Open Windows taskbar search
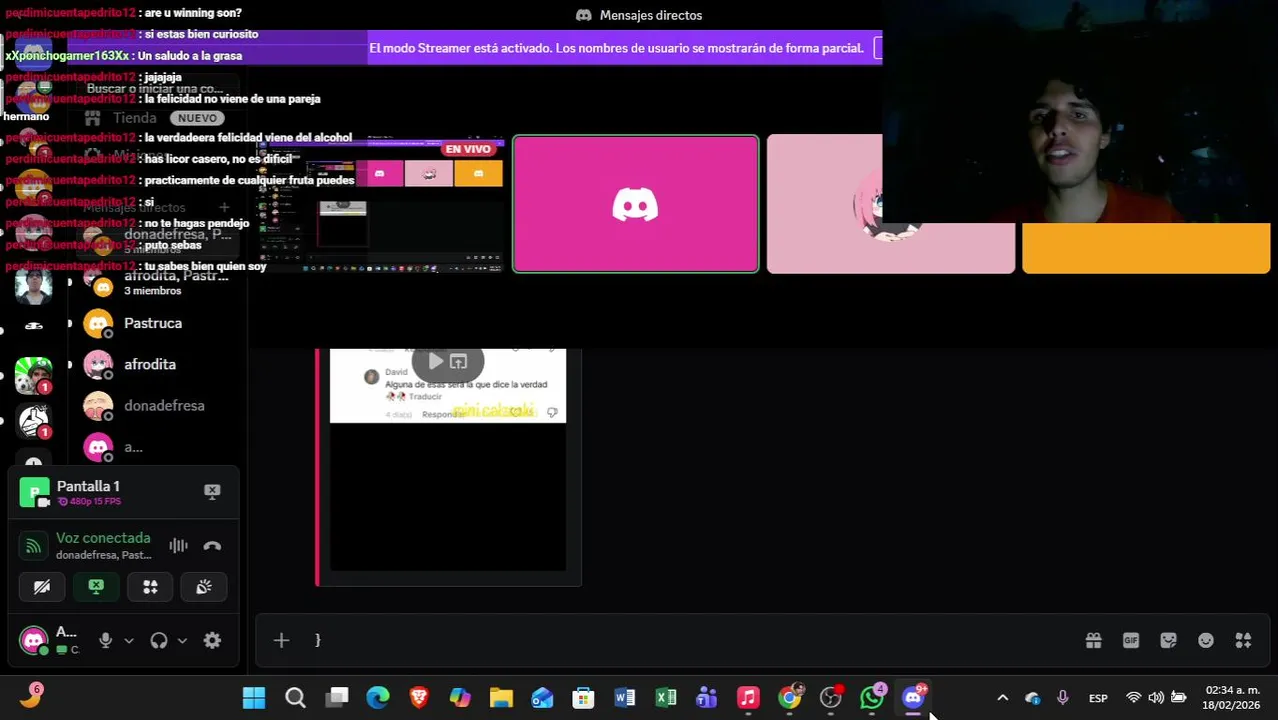Image resolution: width=1278 pixels, height=720 pixels. (295, 698)
